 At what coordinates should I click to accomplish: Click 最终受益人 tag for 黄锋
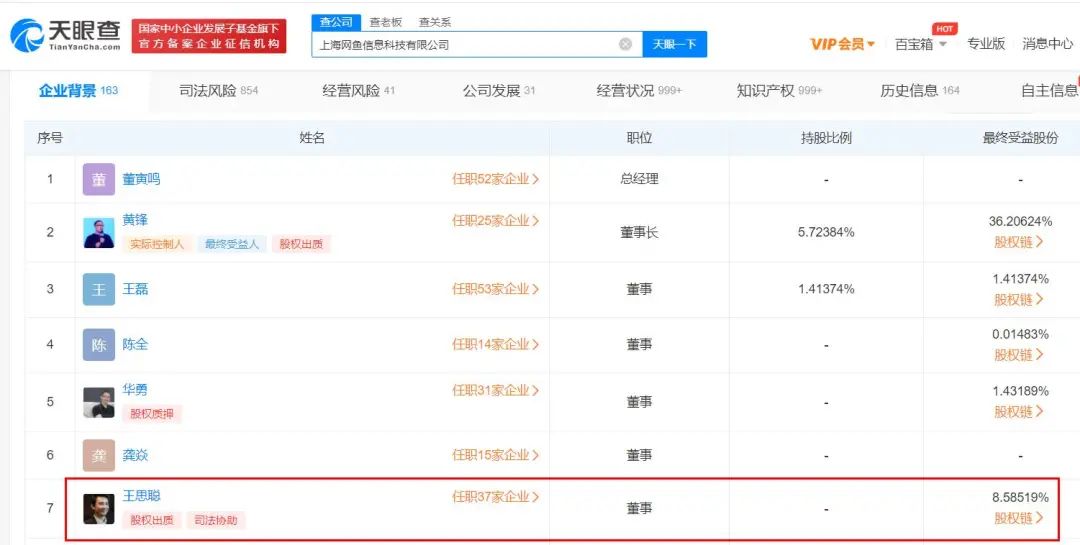pos(231,244)
